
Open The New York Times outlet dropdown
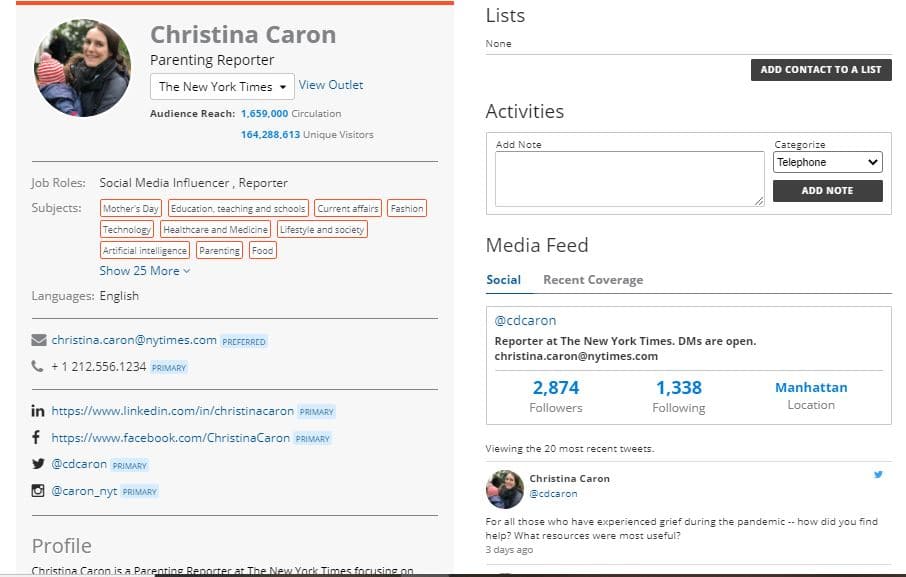pyautogui.click(x=222, y=87)
